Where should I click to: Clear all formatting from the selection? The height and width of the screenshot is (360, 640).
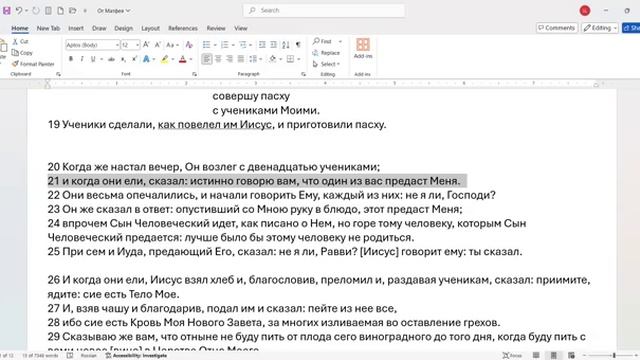click(x=189, y=44)
